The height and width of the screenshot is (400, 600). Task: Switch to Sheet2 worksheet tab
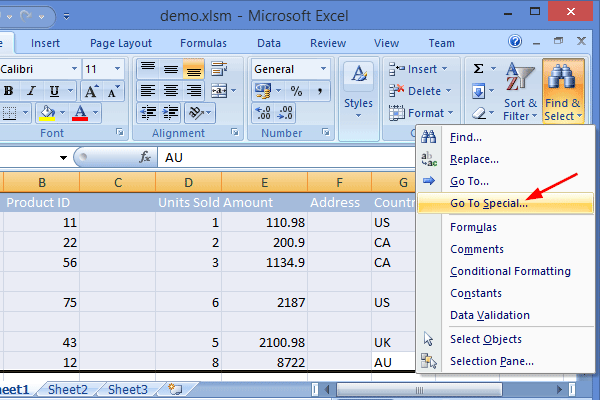[68, 389]
